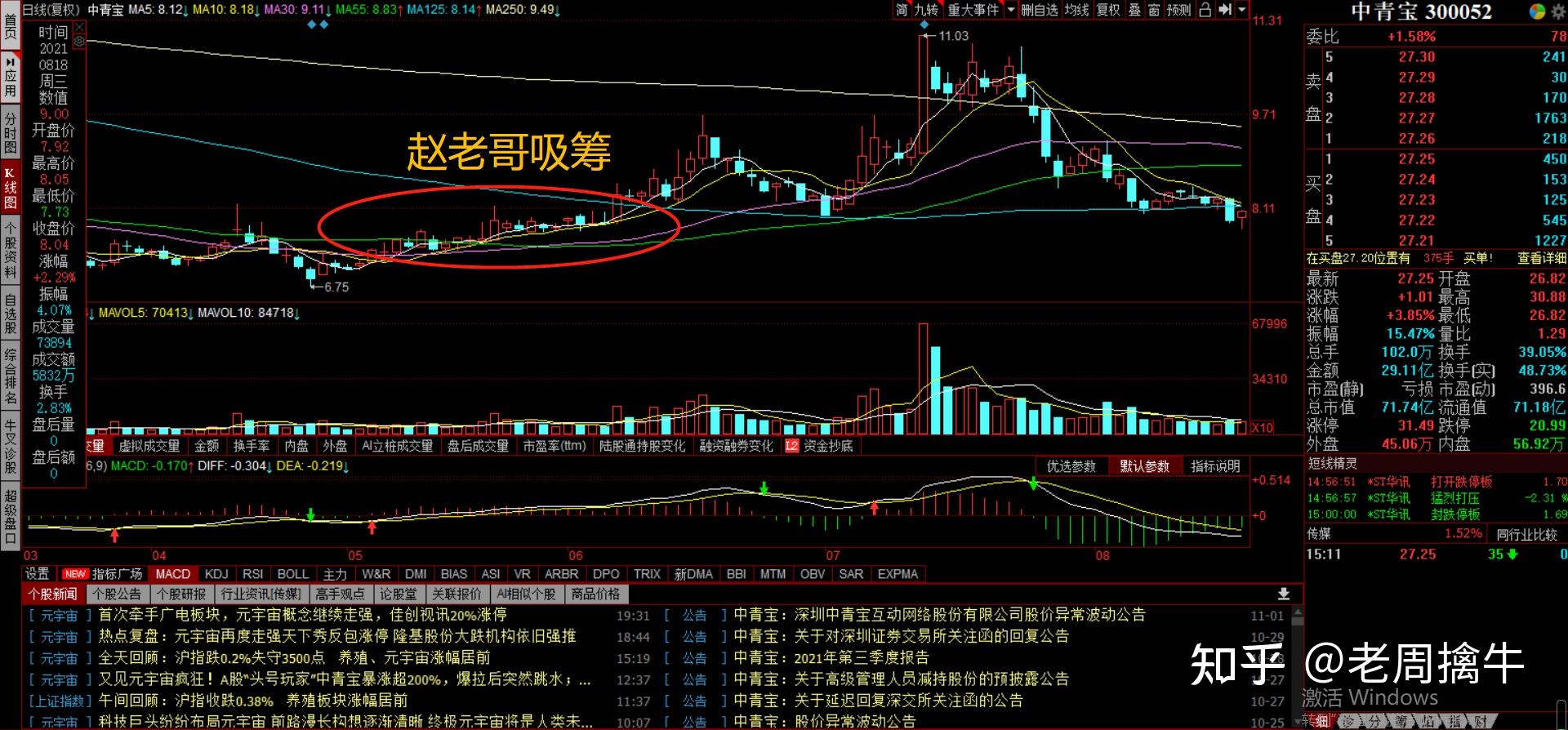Switch volume pane to 换手率

tap(252, 446)
